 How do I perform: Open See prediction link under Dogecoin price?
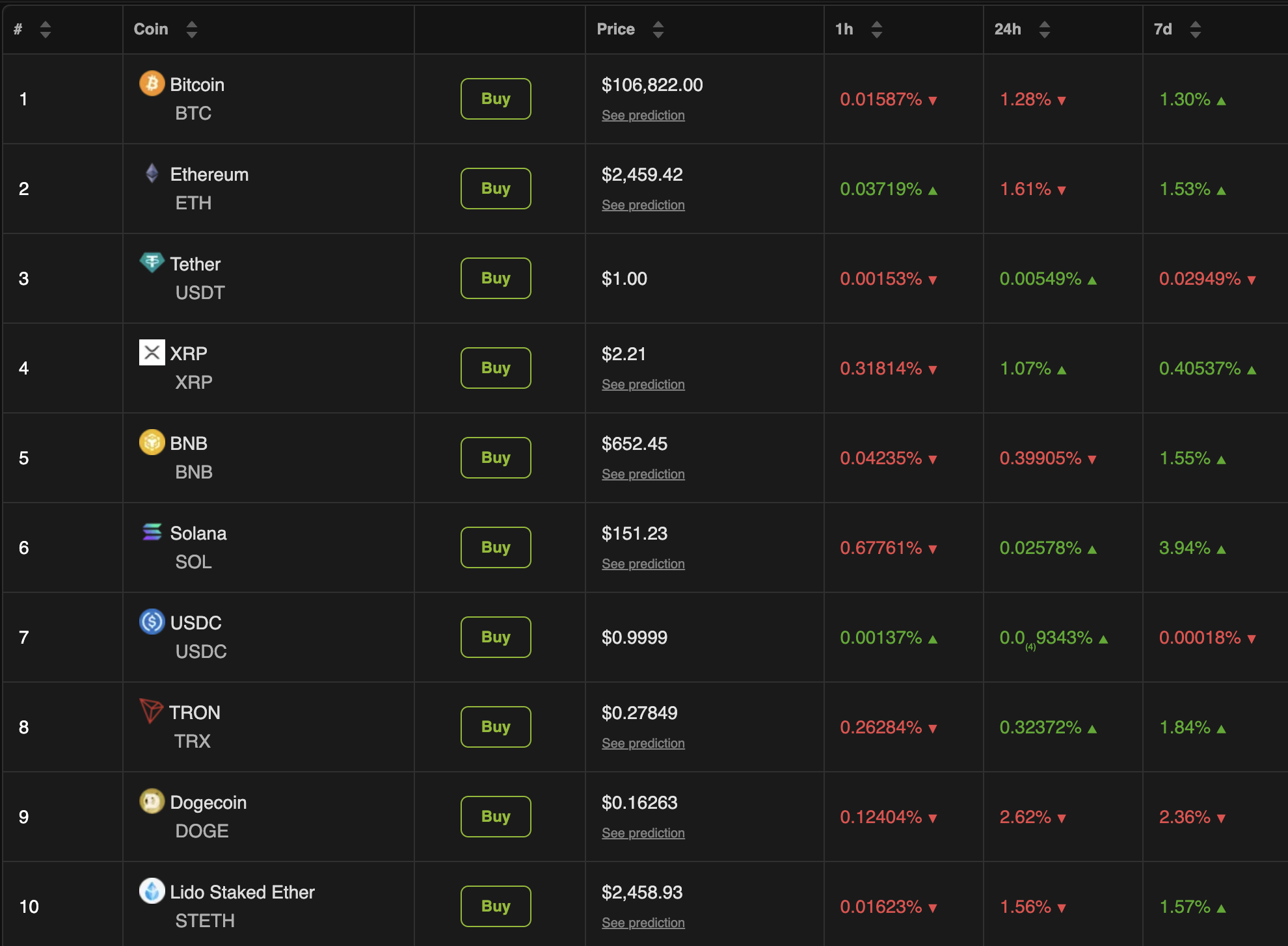click(x=643, y=833)
